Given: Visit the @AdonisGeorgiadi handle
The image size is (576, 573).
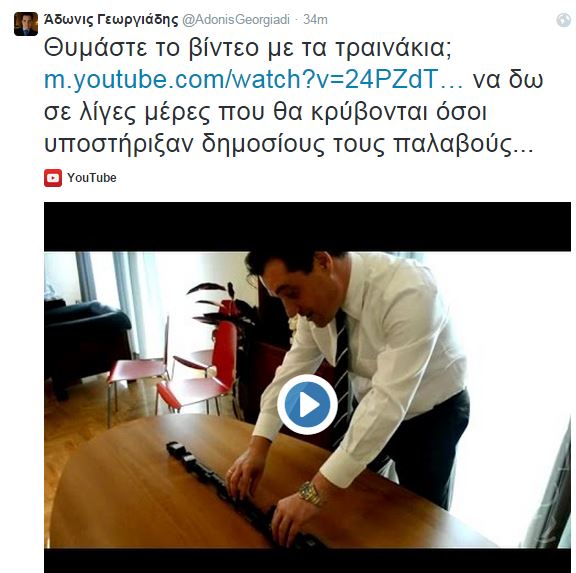Looking at the screenshot, I should (236, 20).
